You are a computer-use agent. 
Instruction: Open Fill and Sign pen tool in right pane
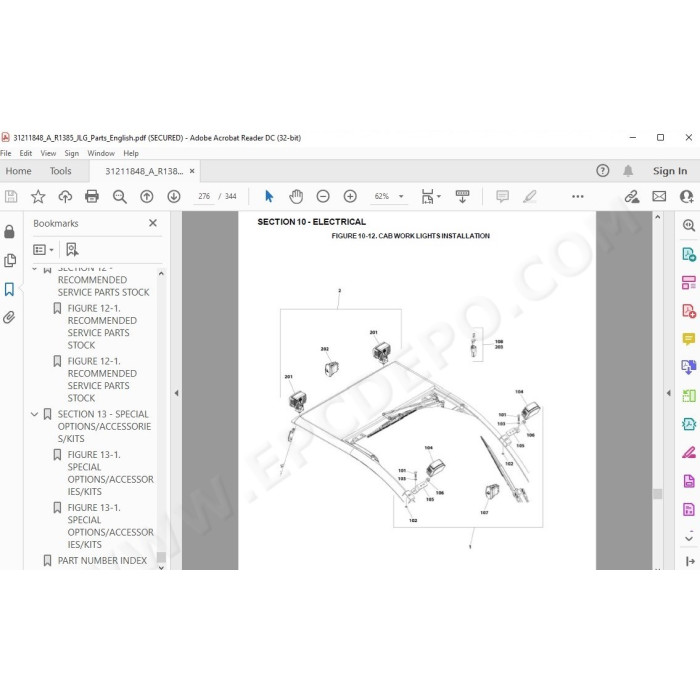[688, 452]
